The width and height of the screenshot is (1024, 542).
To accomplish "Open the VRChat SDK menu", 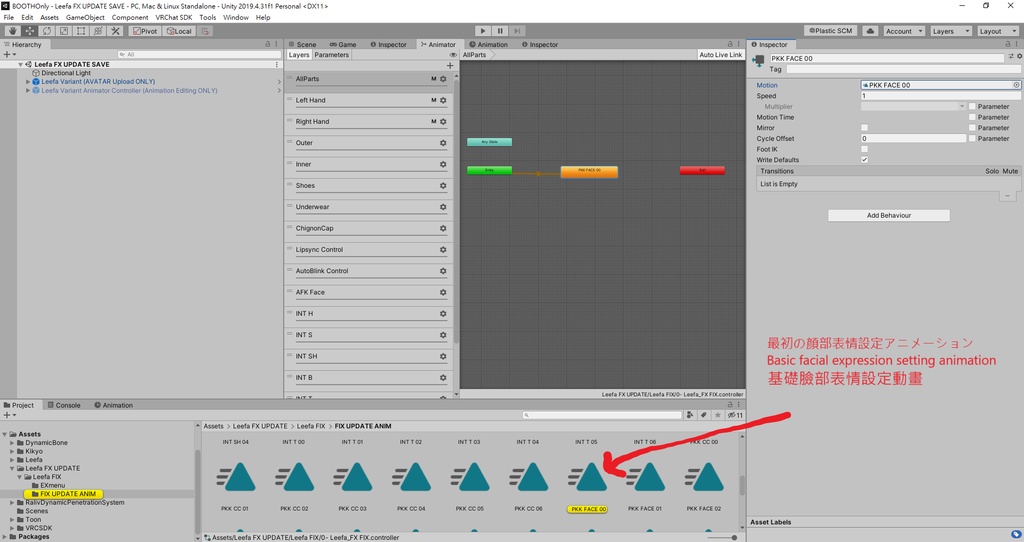I will point(174,18).
